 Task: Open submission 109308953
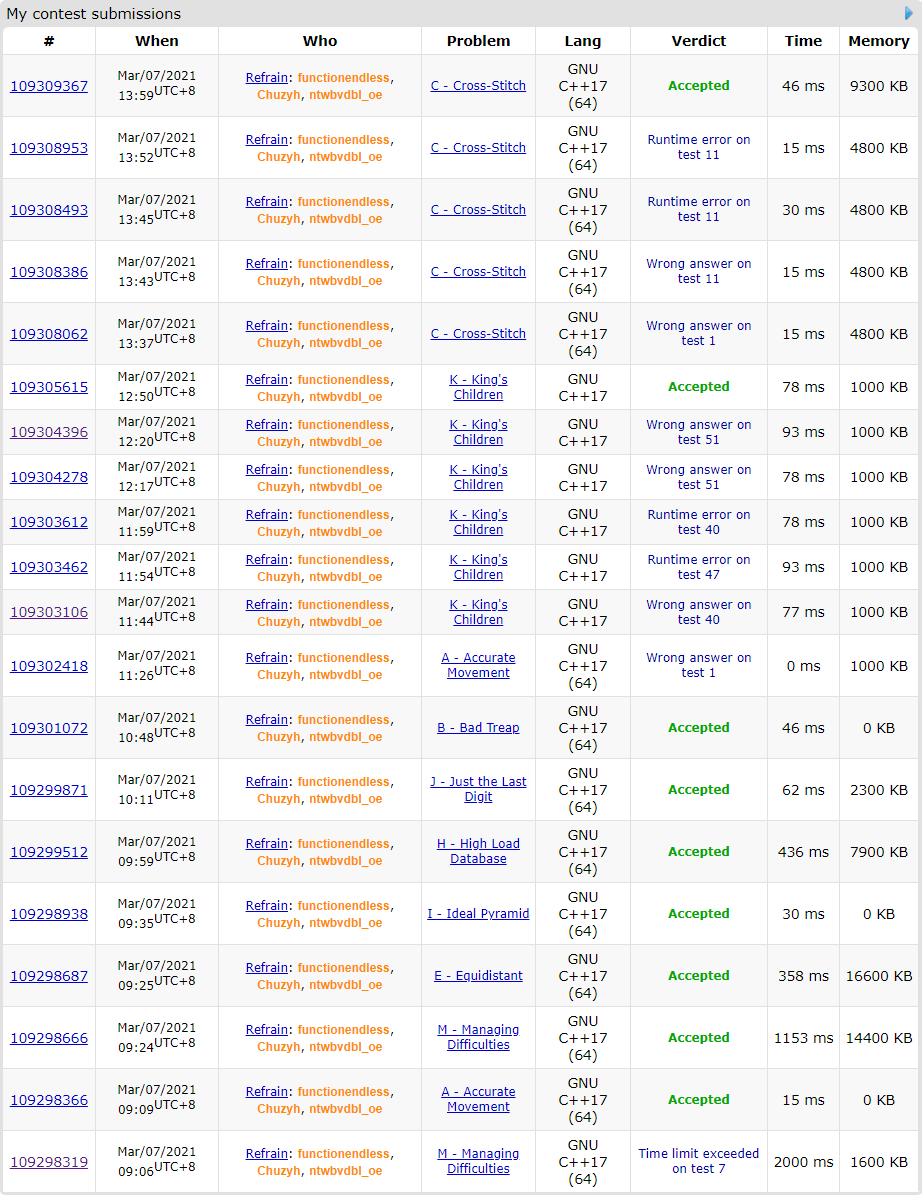tap(49, 148)
